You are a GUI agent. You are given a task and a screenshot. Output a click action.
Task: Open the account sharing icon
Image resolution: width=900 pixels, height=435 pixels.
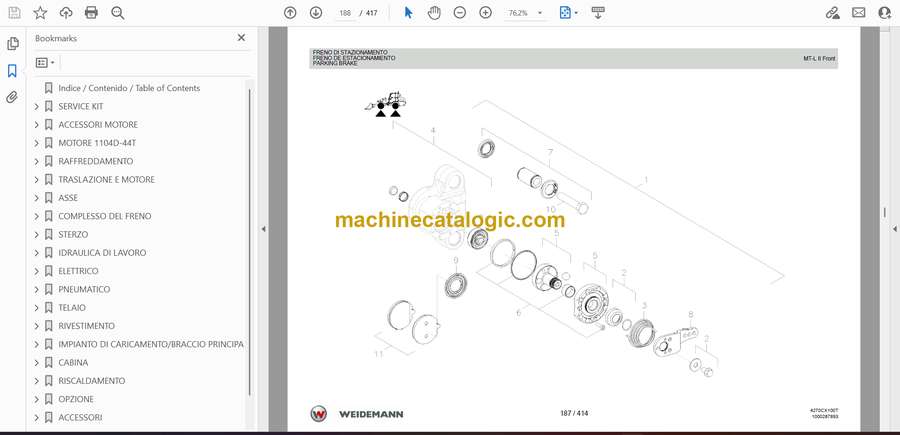(885, 13)
